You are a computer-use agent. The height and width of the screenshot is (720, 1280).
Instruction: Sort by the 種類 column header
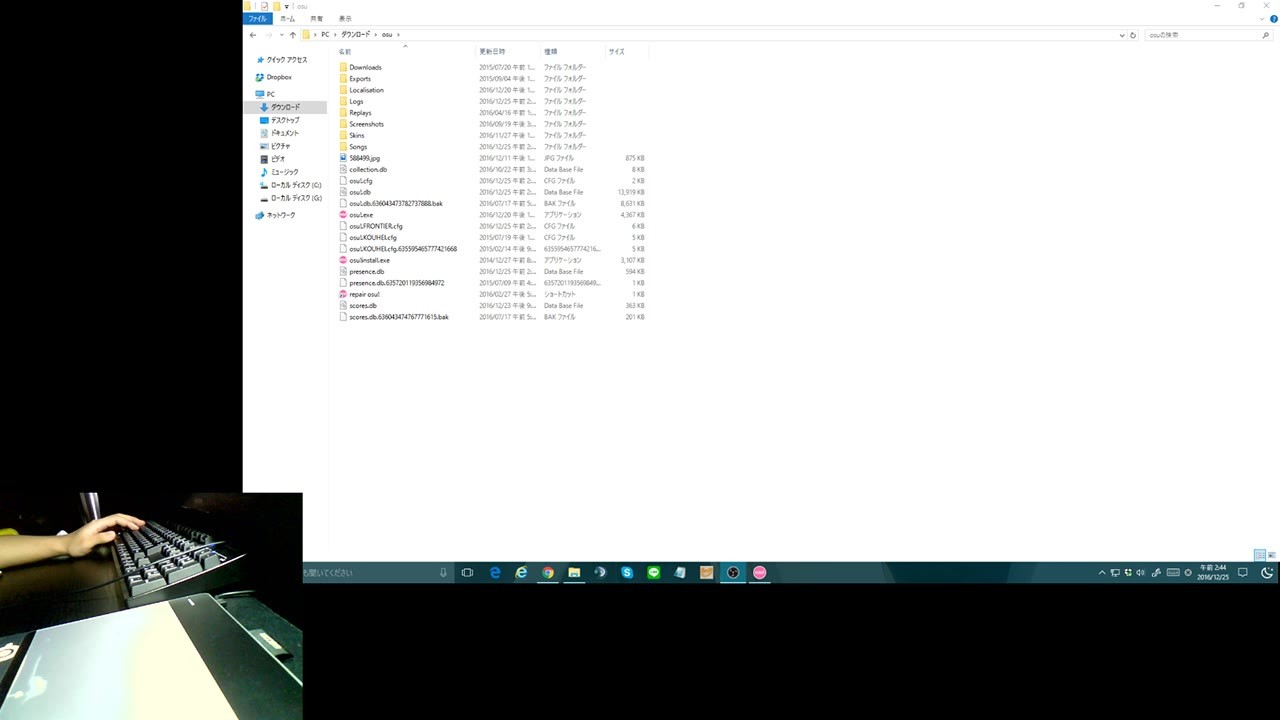(x=551, y=51)
